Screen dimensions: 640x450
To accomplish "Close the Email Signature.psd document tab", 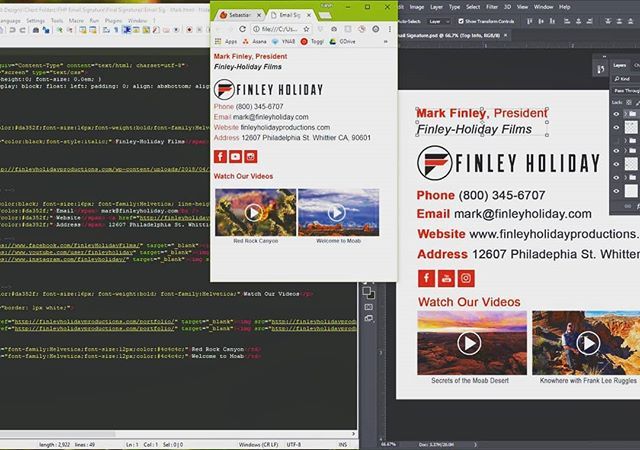I will (505, 36).
